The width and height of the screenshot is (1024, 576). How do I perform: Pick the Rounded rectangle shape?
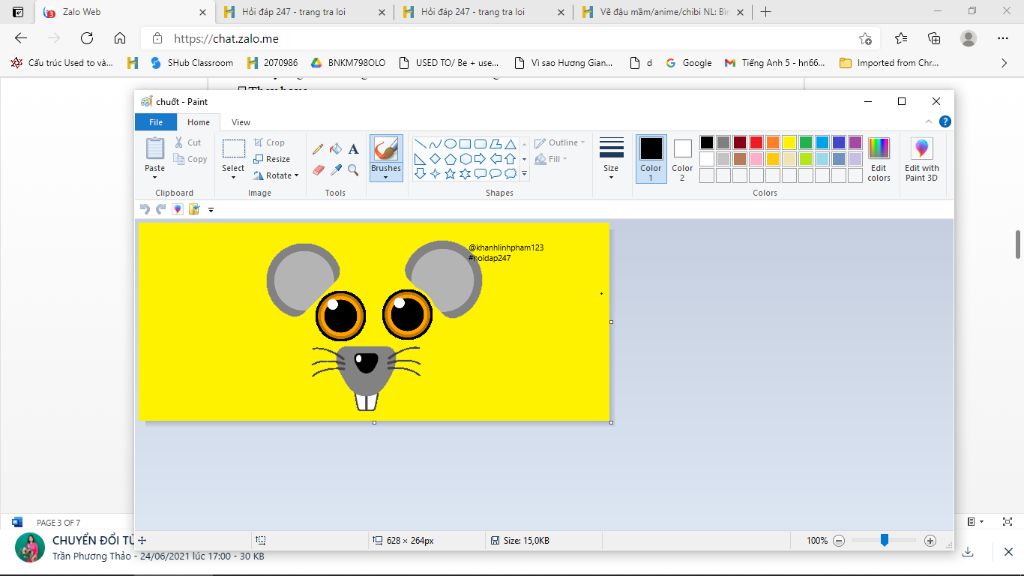[x=480, y=144]
